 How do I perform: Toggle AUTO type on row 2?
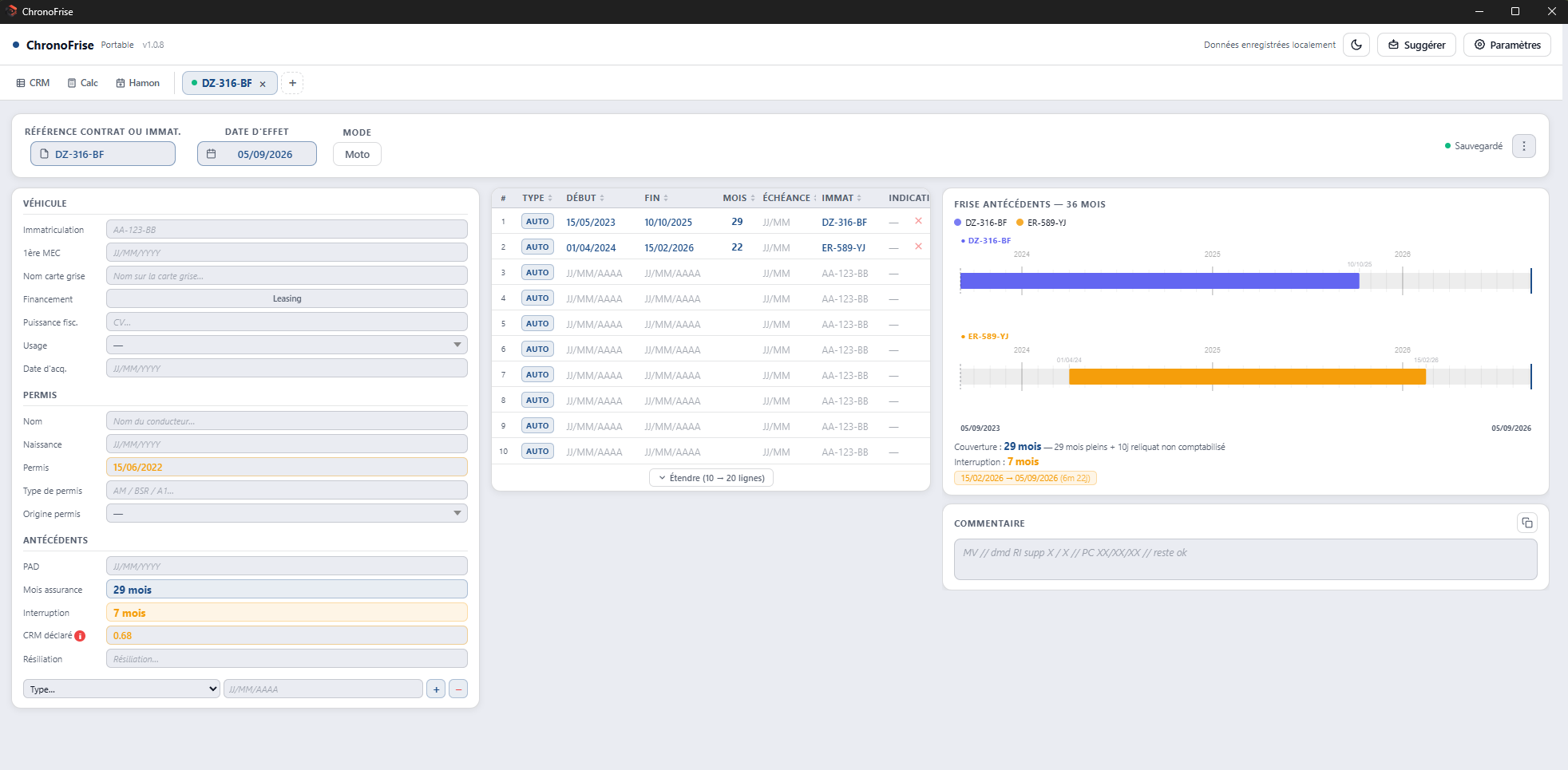tap(537, 247)
